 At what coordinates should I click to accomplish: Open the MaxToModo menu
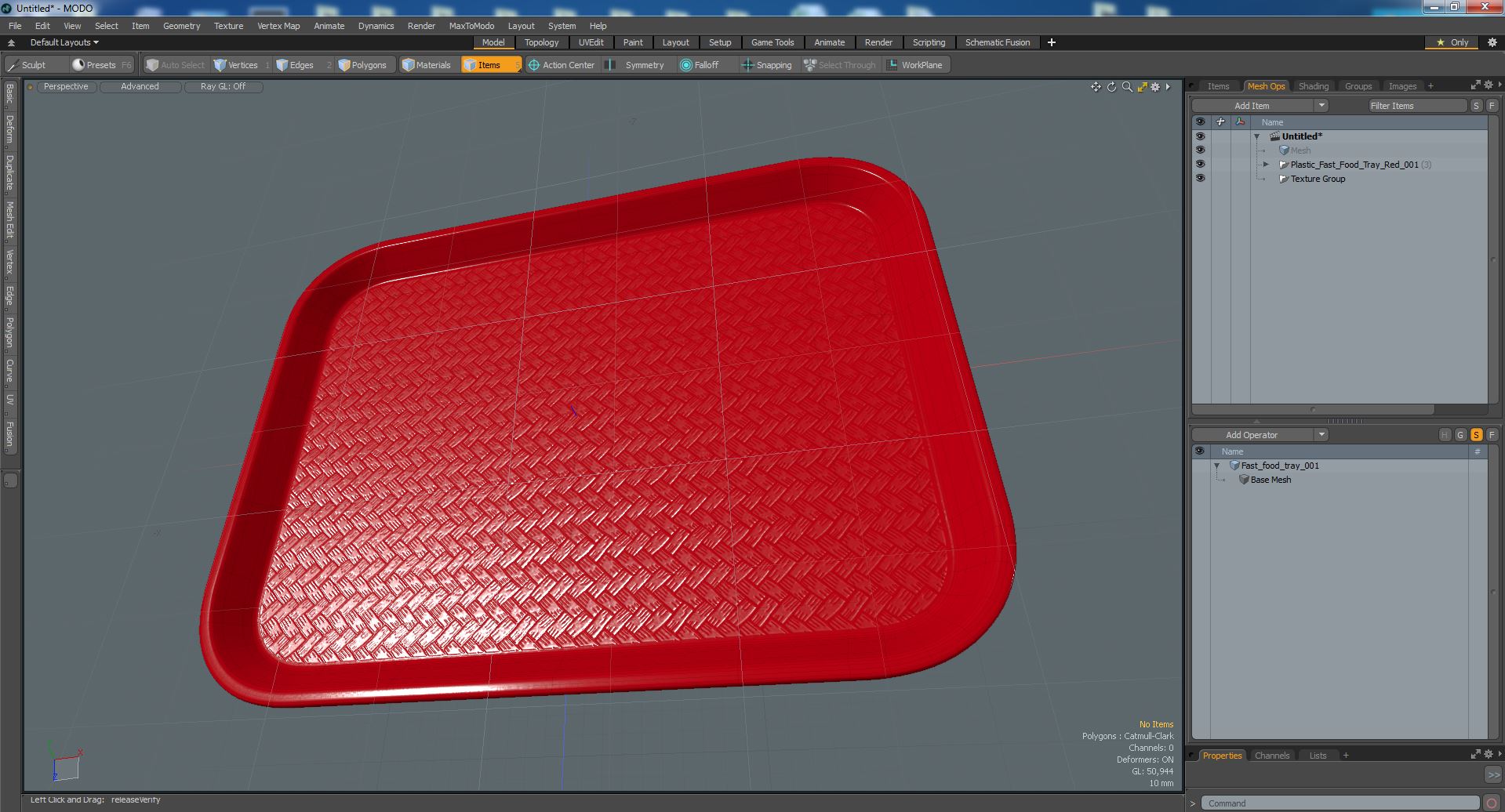point(471,26)
